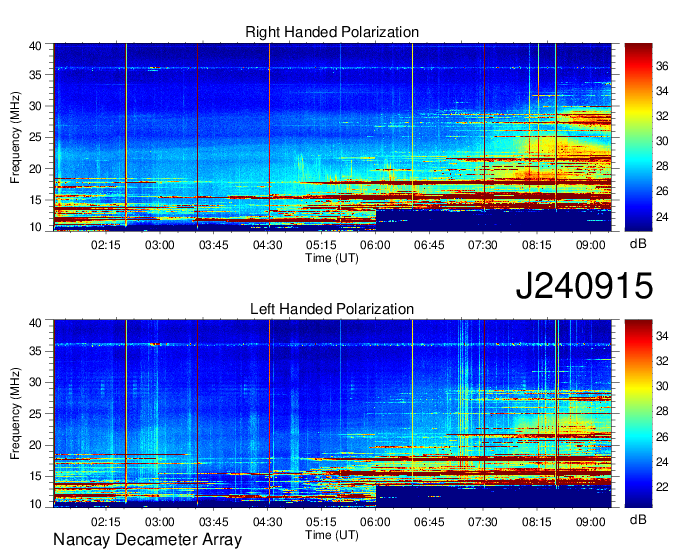This screenshot has width=680, height=552.
Task: Click 05:15 tick on Right Handed time axis
Action: point(321,245)
